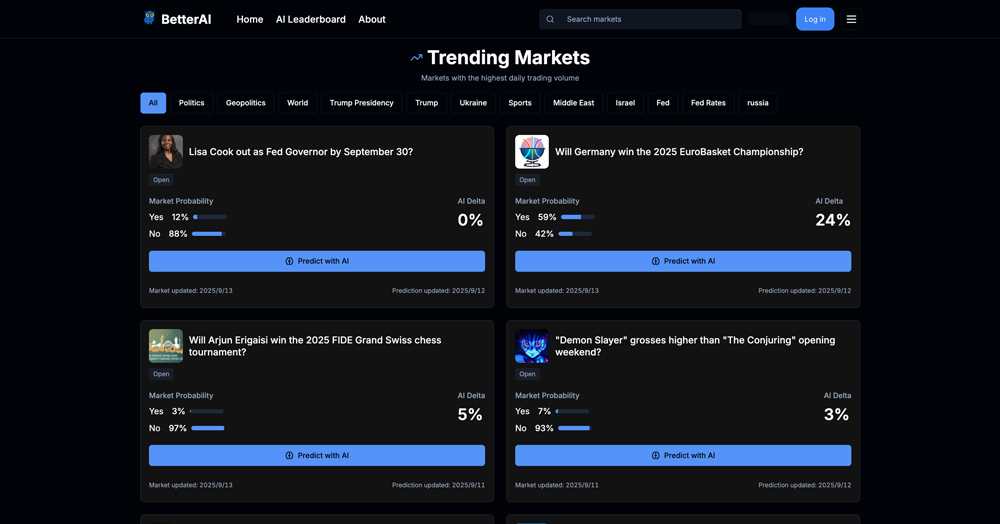Click the search magnifier icon

[550, 19]
